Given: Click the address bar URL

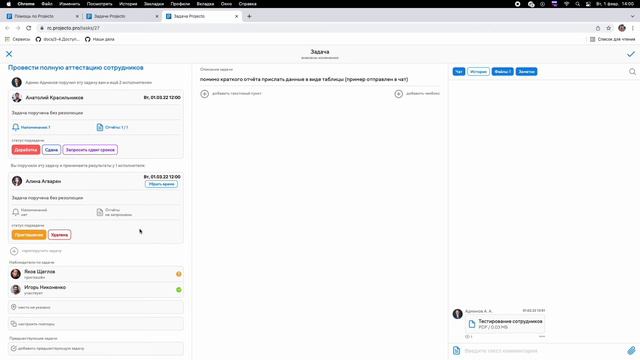Looking at the screenshot, I should (x=73, y=28).
